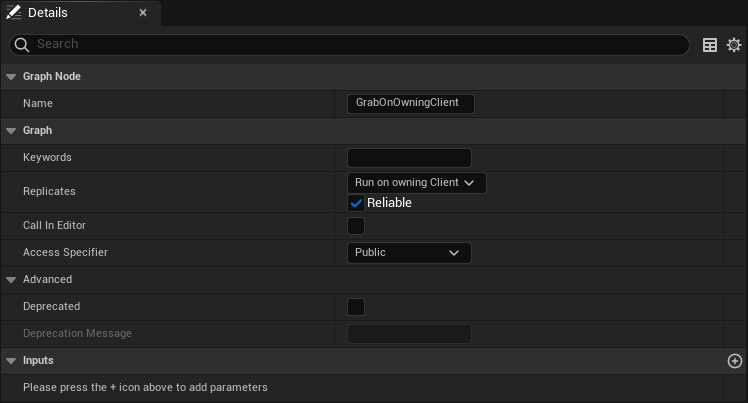
Task: Collapse the Graph section
Action: pyautogui.click(x=11, y=131)
